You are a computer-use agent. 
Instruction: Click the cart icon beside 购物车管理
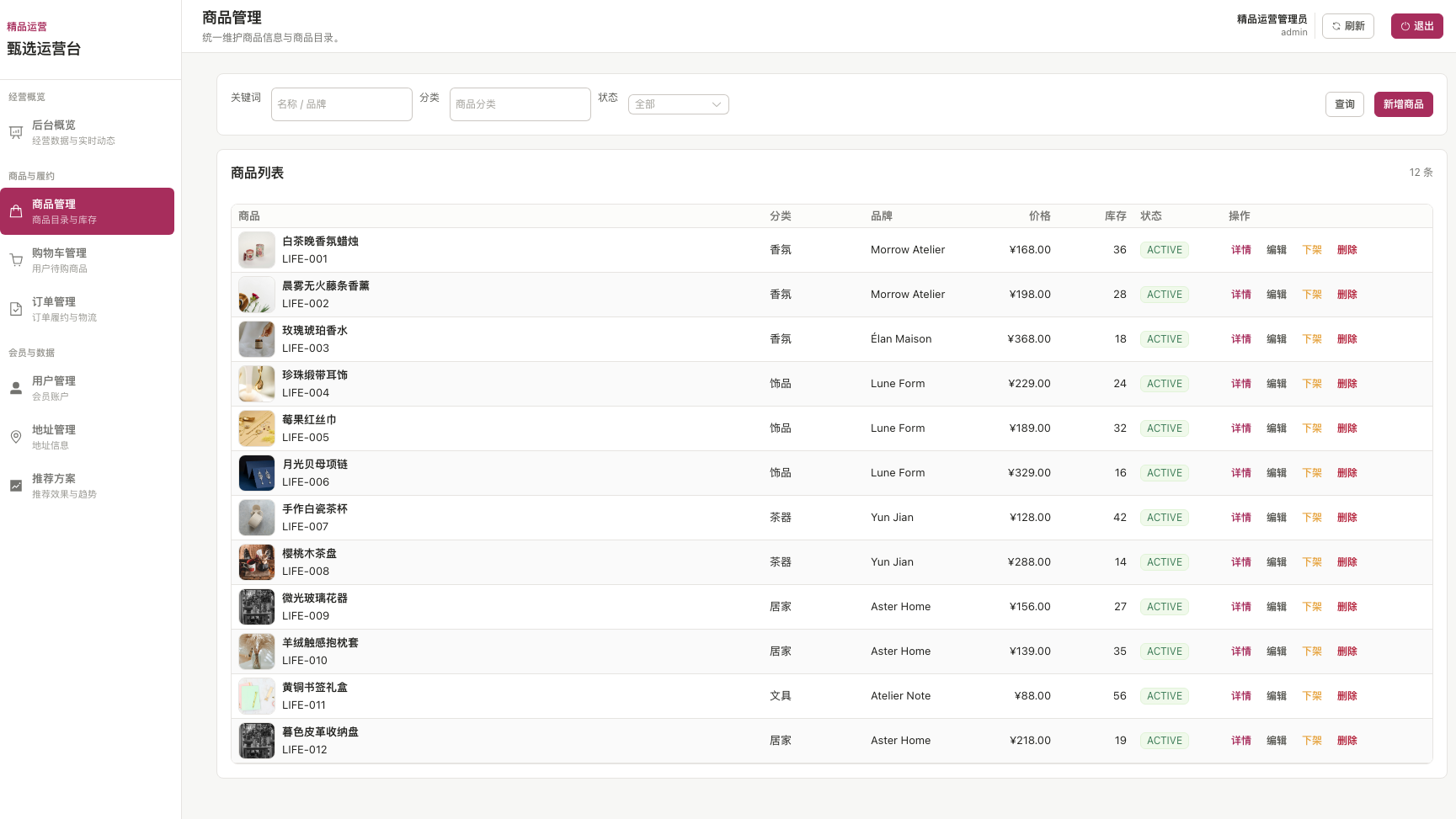[x=16, y=260]
